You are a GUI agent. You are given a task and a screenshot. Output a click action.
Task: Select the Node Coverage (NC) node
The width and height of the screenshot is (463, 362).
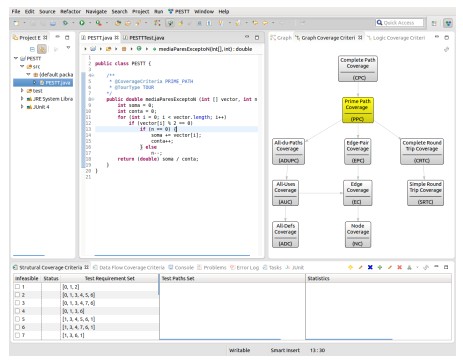(x=358, y=235)
